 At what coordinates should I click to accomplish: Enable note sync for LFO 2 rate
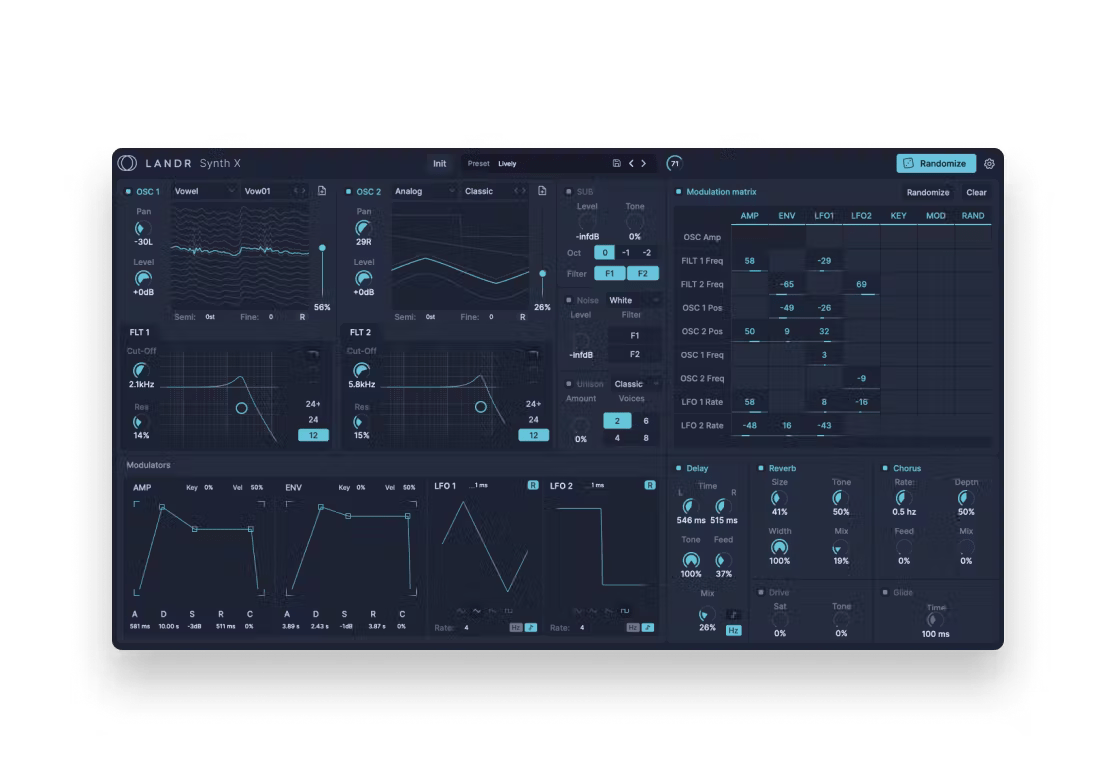tap(648, 628)
